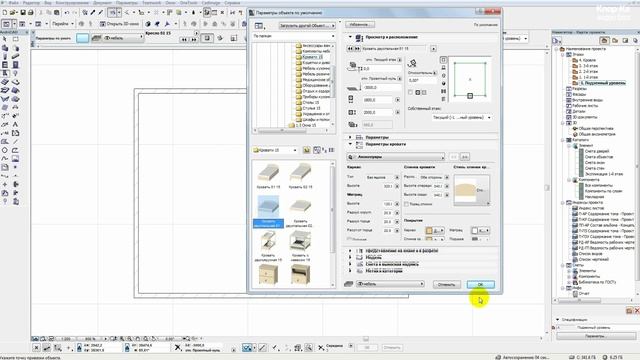Toggle the headboard end checkbox
The width and height of the screenshot is (640, 360).
pyautogui.click(x=406, y=204)
